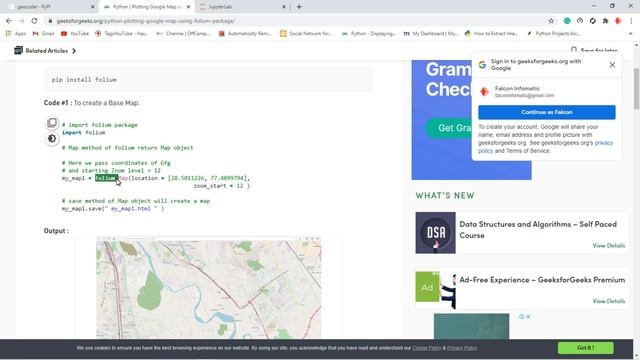This screenshot has height=360, width=640.
Task: Open the Gmail bookmark
Action: 43,33
